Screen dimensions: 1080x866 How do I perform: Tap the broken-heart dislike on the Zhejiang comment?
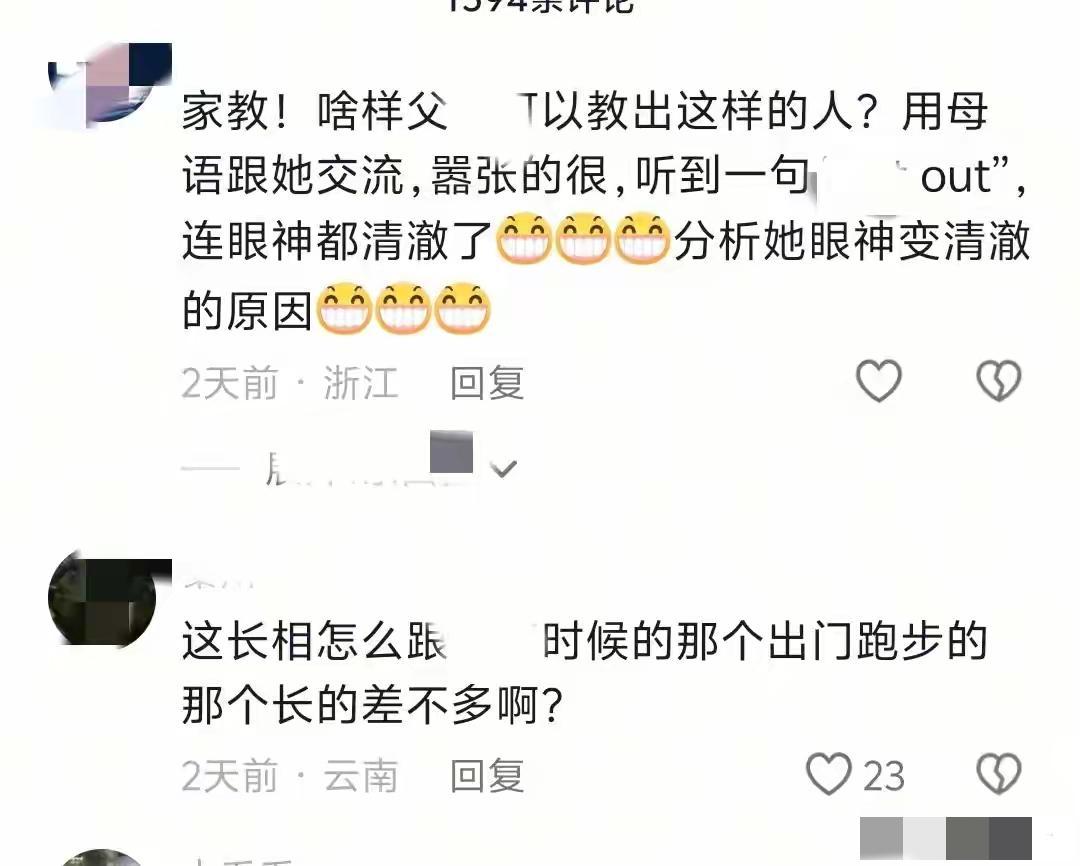(x=999, y=381)
